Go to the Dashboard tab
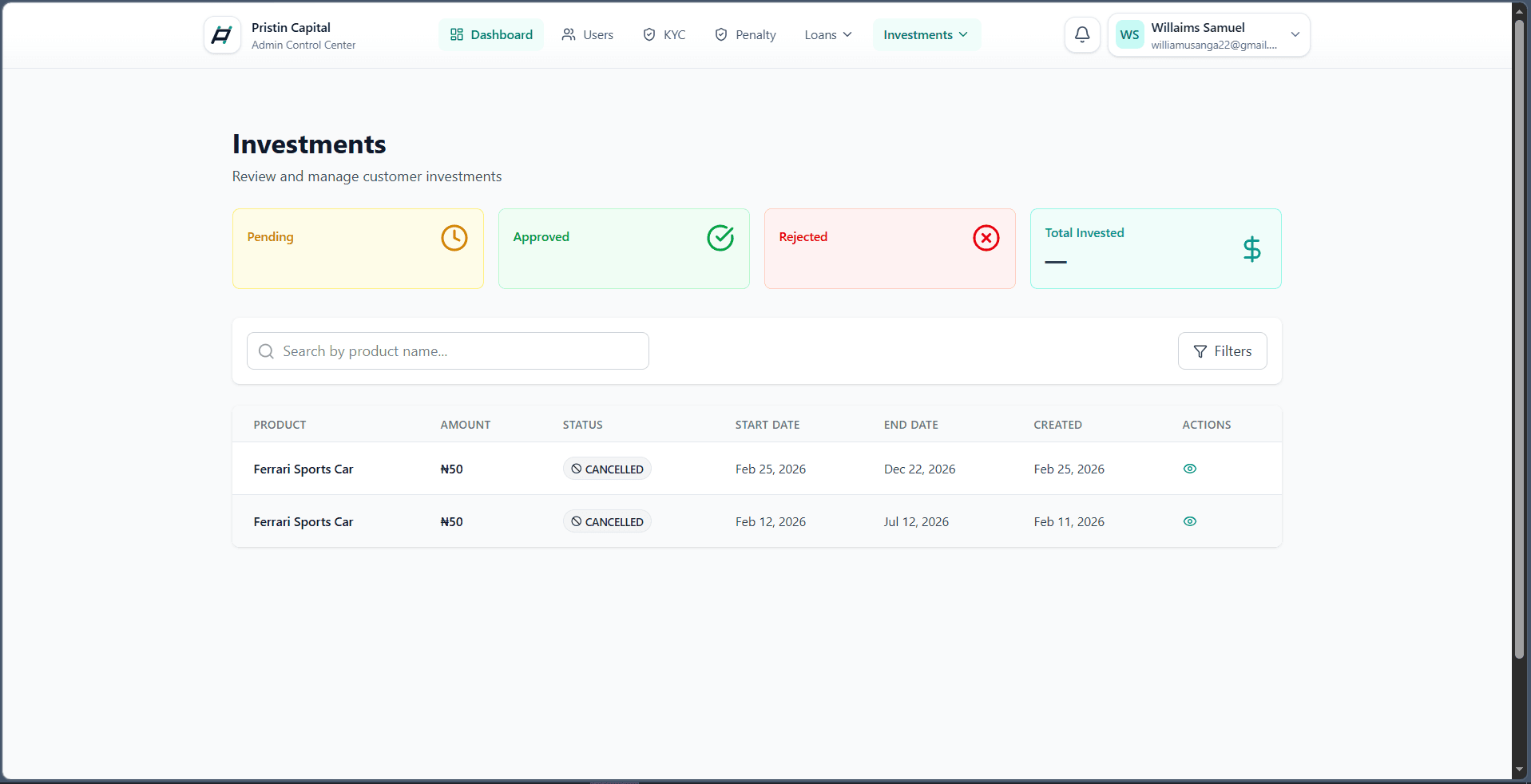Screen dimensions: 1531x784 (x=491, y=35)
